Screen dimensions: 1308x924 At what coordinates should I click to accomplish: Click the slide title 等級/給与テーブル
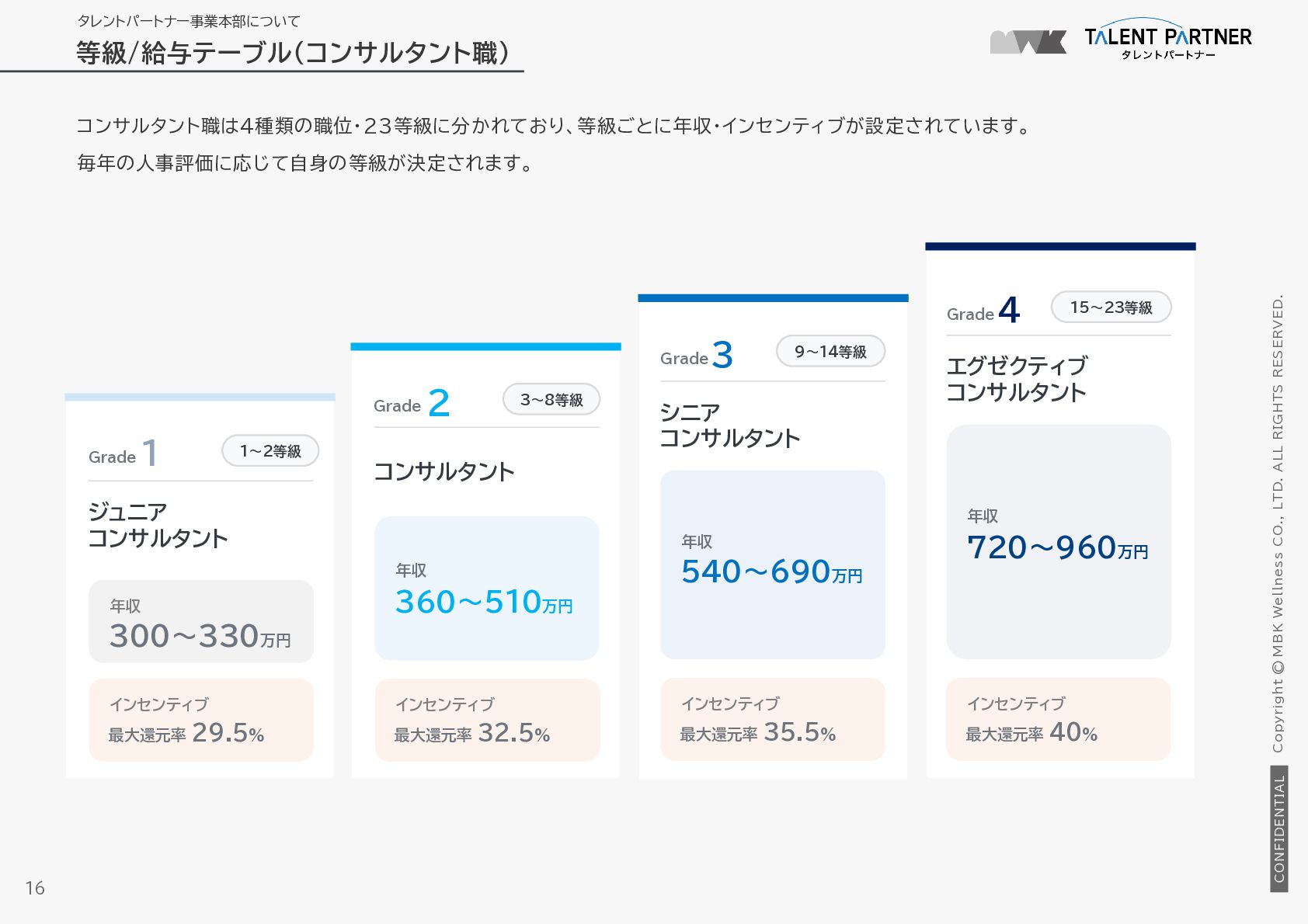point(293,53)
